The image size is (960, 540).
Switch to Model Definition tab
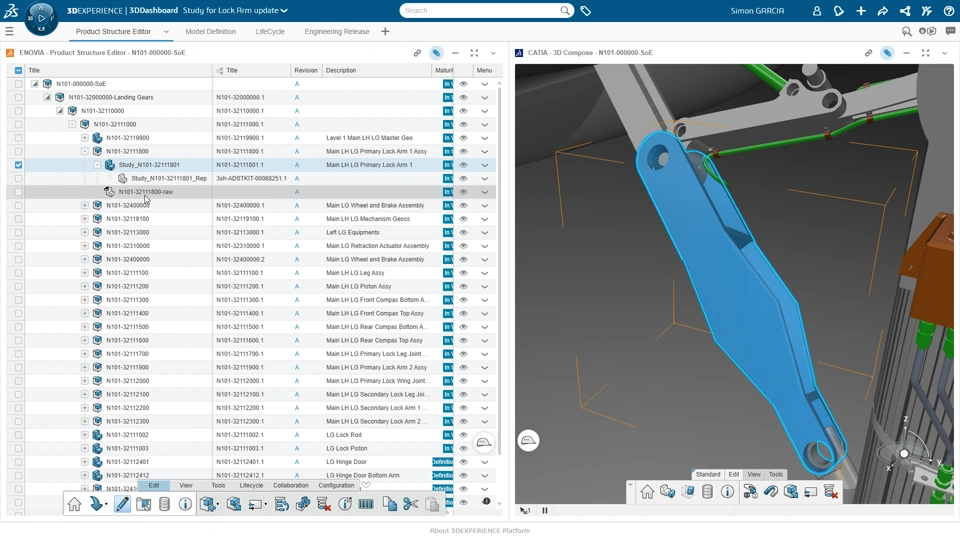click(211, 31)
